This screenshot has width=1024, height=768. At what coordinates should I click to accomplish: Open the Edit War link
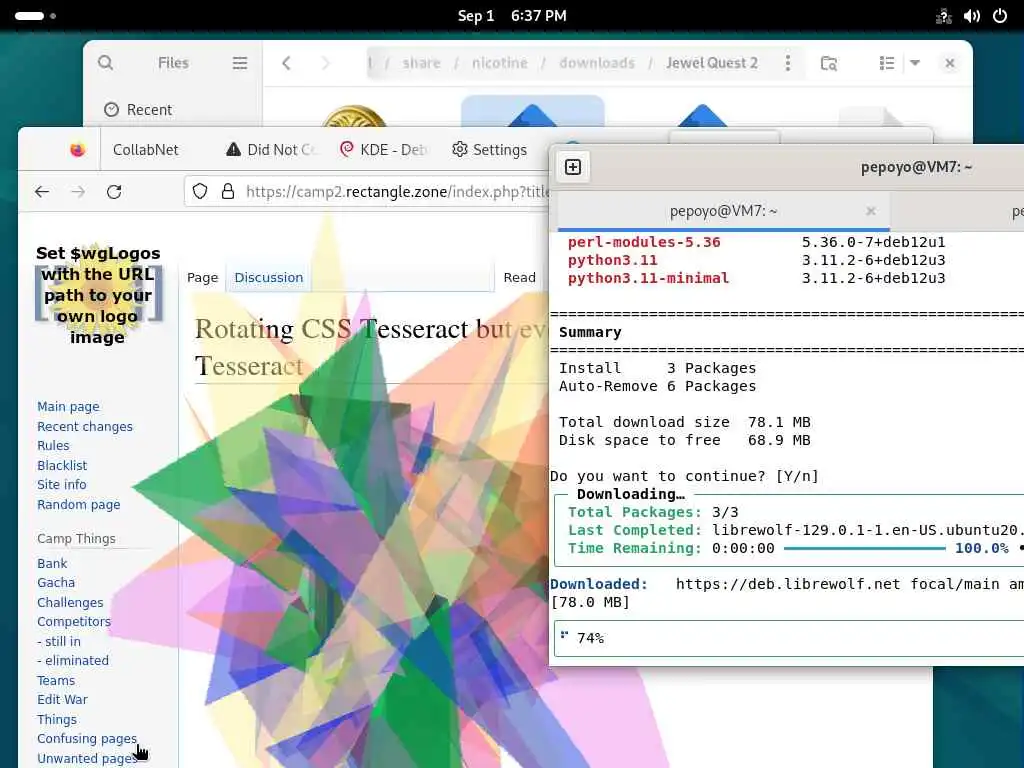click(62, 699)
